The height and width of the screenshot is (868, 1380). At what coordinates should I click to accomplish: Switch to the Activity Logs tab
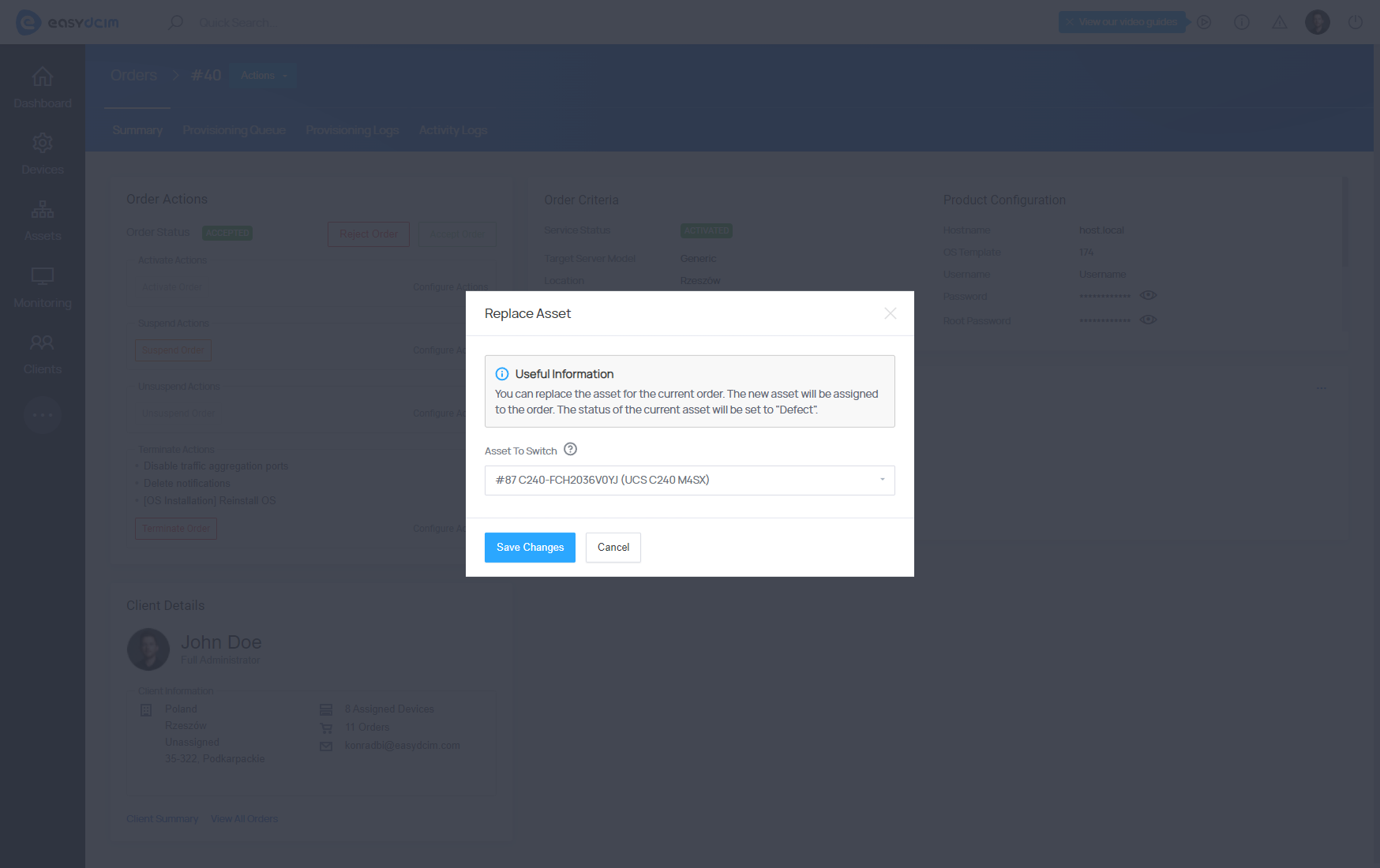coord(453,130)
